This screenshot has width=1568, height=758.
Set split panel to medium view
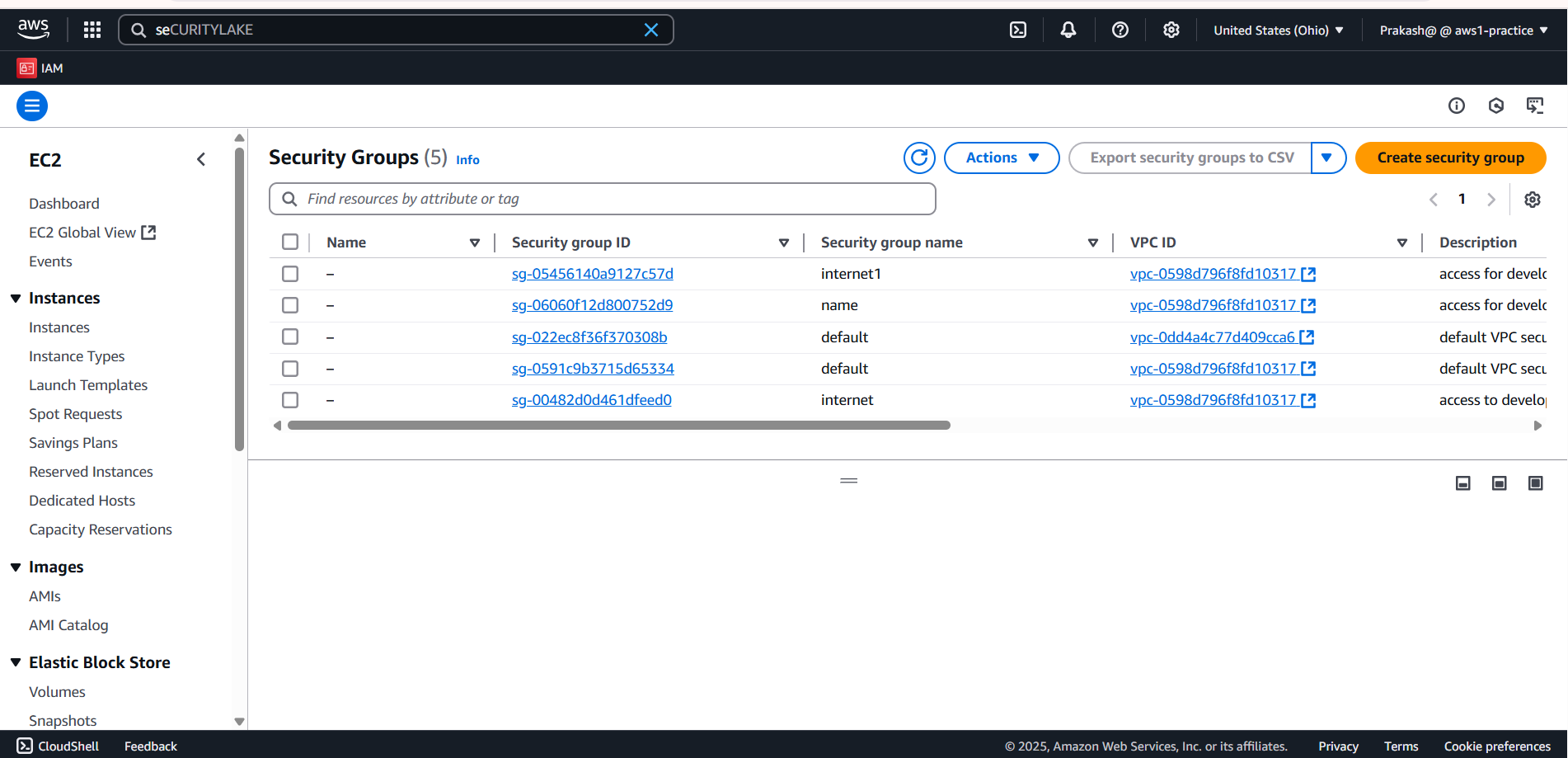coord(1500,483)
